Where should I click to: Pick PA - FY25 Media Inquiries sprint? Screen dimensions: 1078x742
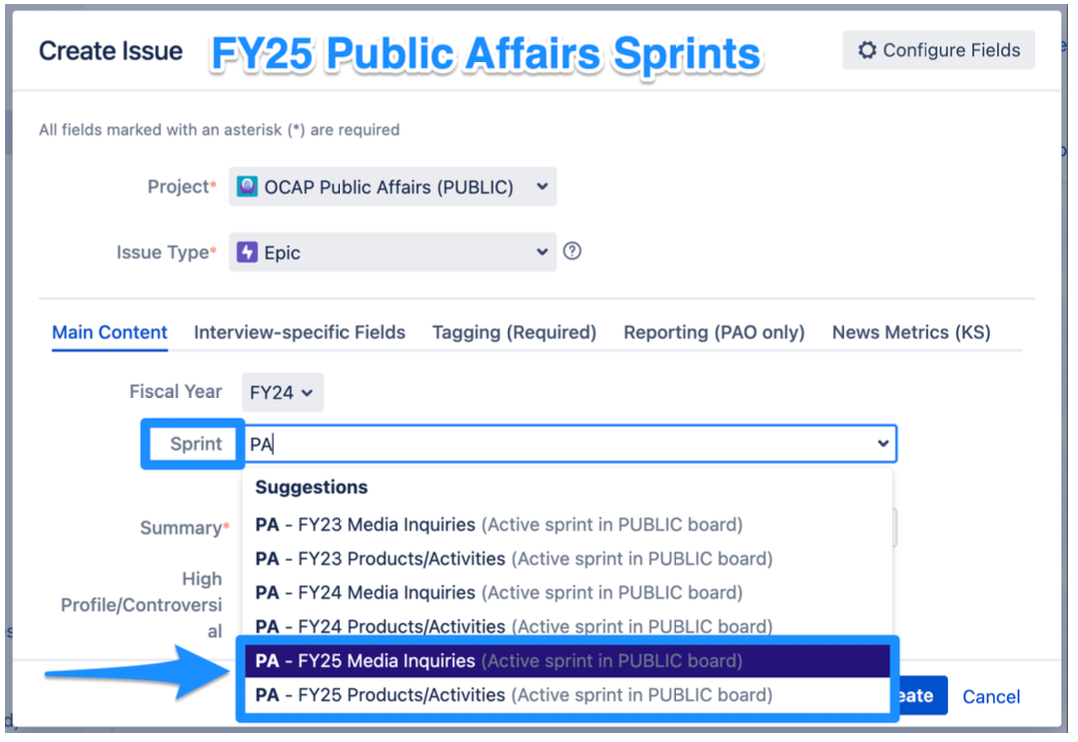(498, 661)
